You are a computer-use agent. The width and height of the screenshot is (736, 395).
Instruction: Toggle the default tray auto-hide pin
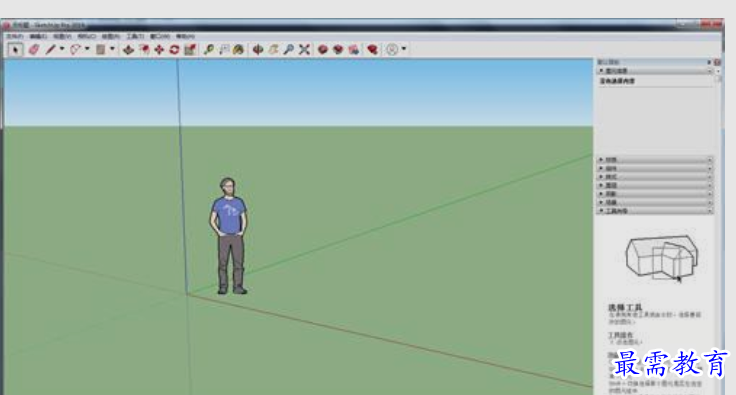[x=709, y=62]
